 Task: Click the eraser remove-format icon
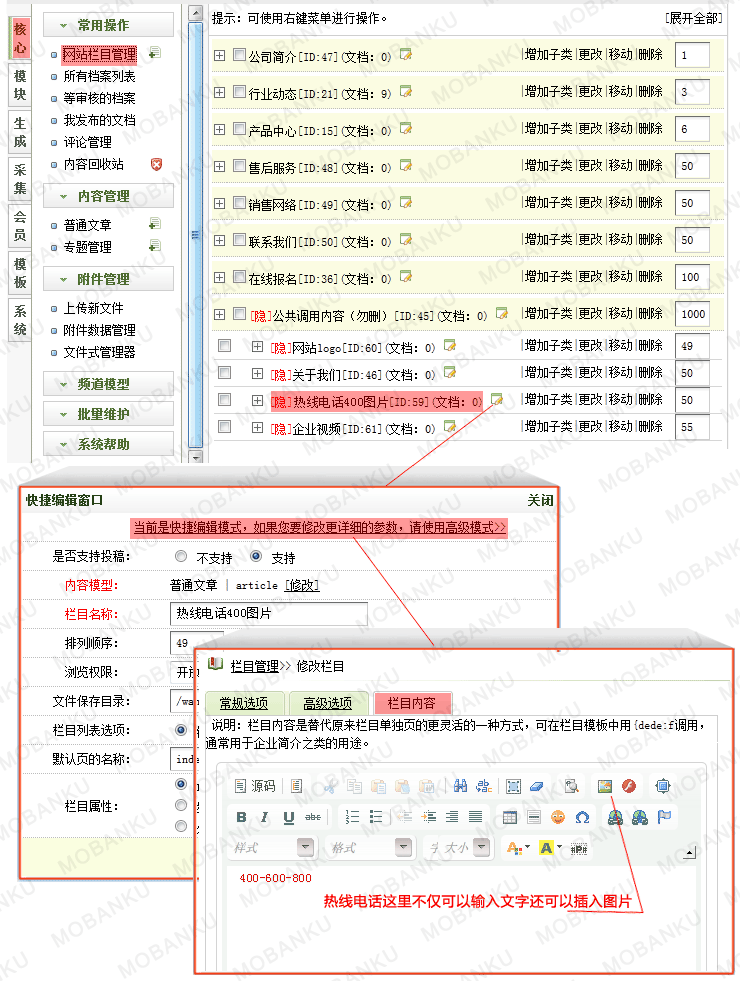pos(537,786)
